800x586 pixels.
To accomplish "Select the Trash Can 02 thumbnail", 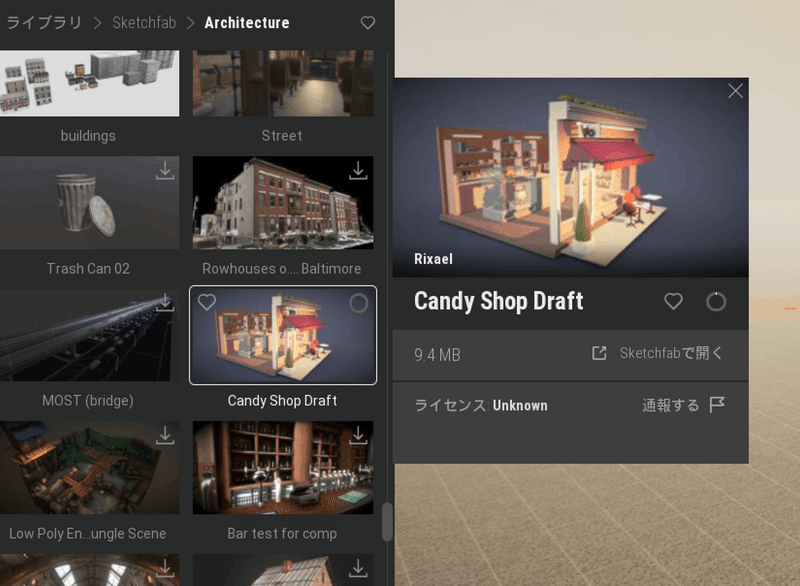I will (89, 203).
